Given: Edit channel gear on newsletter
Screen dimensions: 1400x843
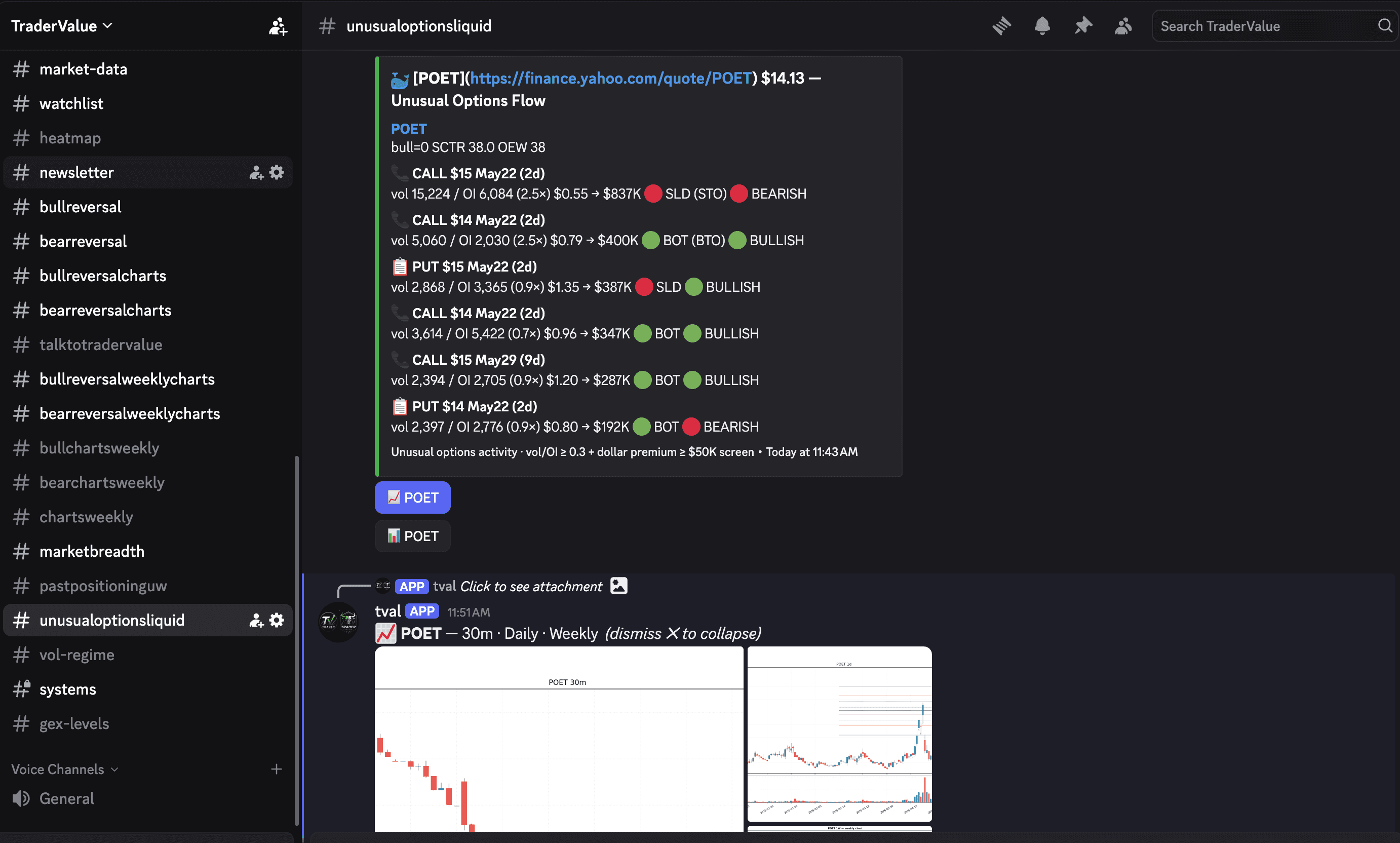Looking at the screenshot, I should coord(277,172).
